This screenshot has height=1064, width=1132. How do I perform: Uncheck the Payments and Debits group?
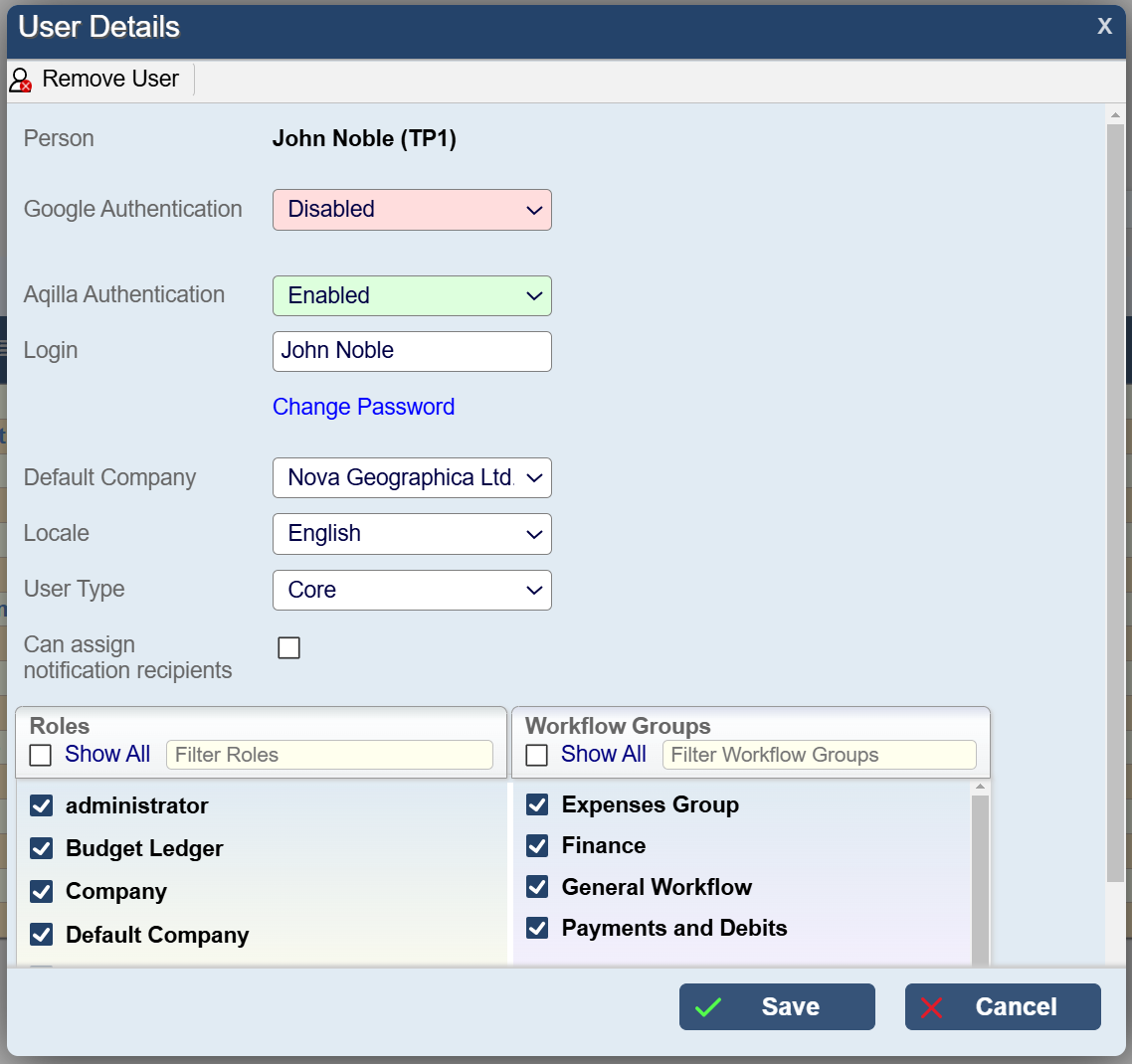pyautogui.click(x=537, y=928)
